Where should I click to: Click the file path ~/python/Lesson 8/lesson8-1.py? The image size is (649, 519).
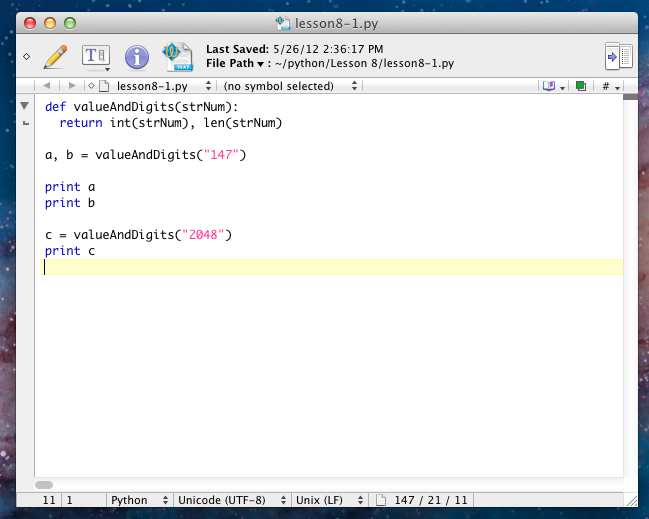pos(365,63)
